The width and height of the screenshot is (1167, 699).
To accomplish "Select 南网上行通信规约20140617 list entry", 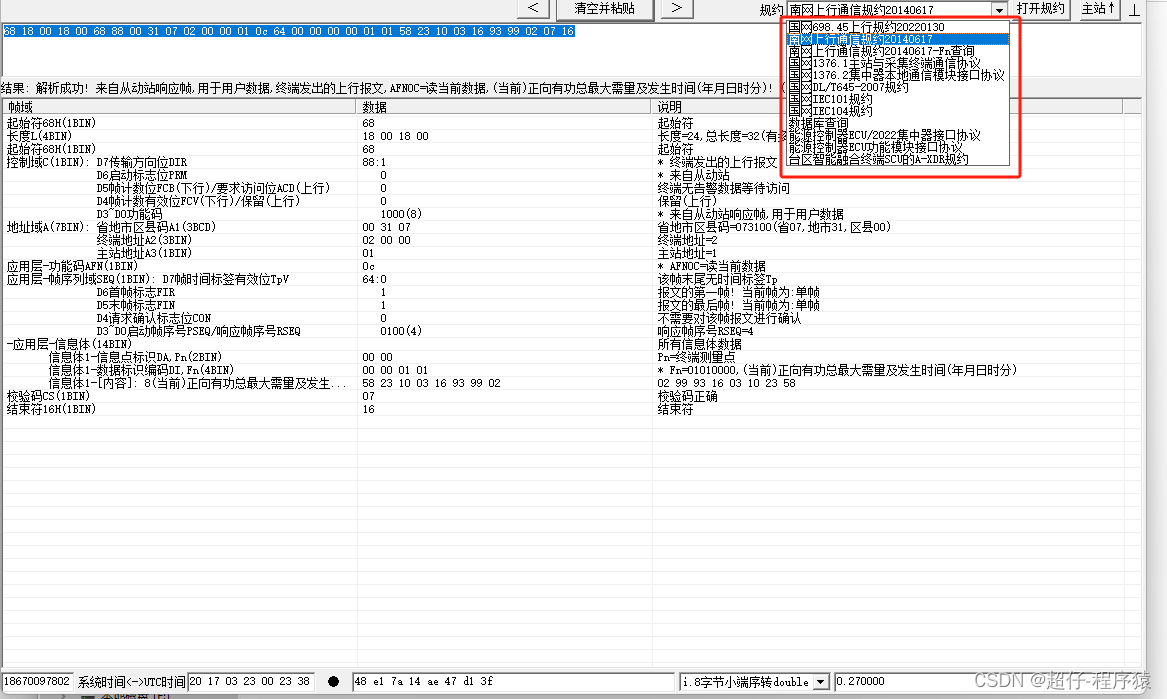I will [x=898, y=39].
